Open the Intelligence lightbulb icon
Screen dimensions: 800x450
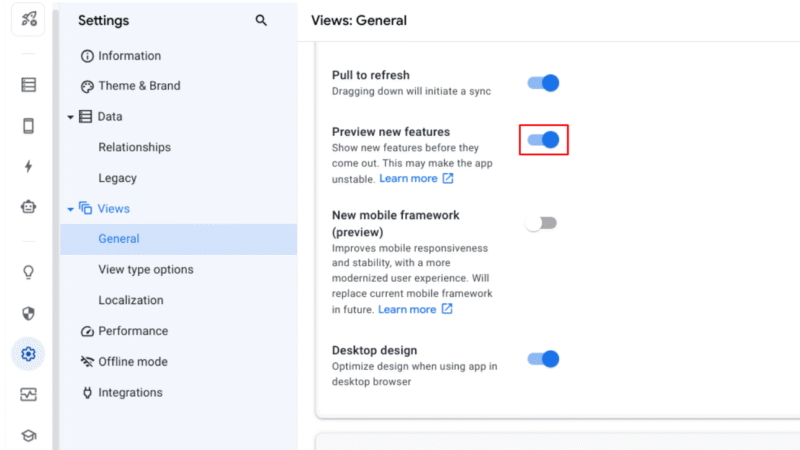[28, 272]
